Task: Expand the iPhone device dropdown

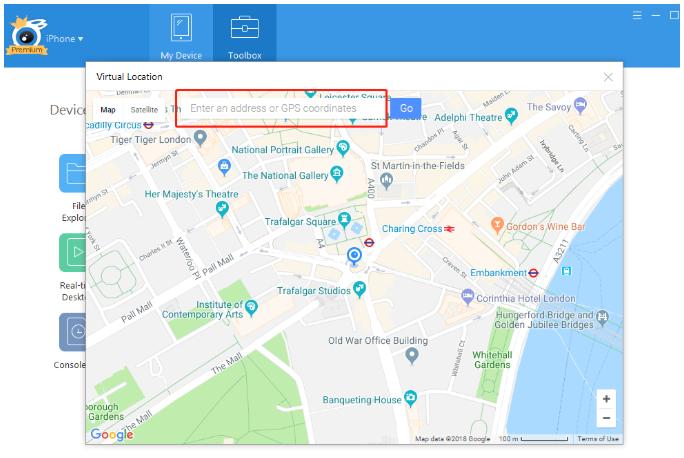Action: coord(65,39)
